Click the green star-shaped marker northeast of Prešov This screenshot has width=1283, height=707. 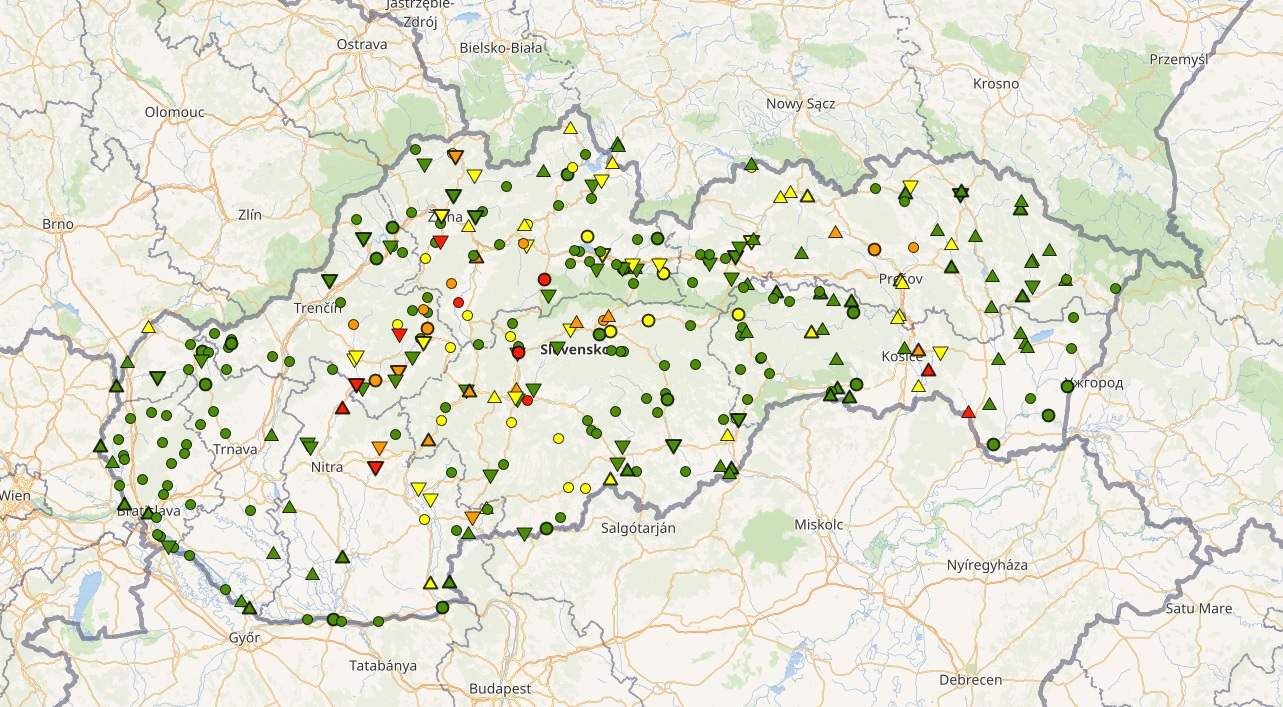[x=960, y=192]
